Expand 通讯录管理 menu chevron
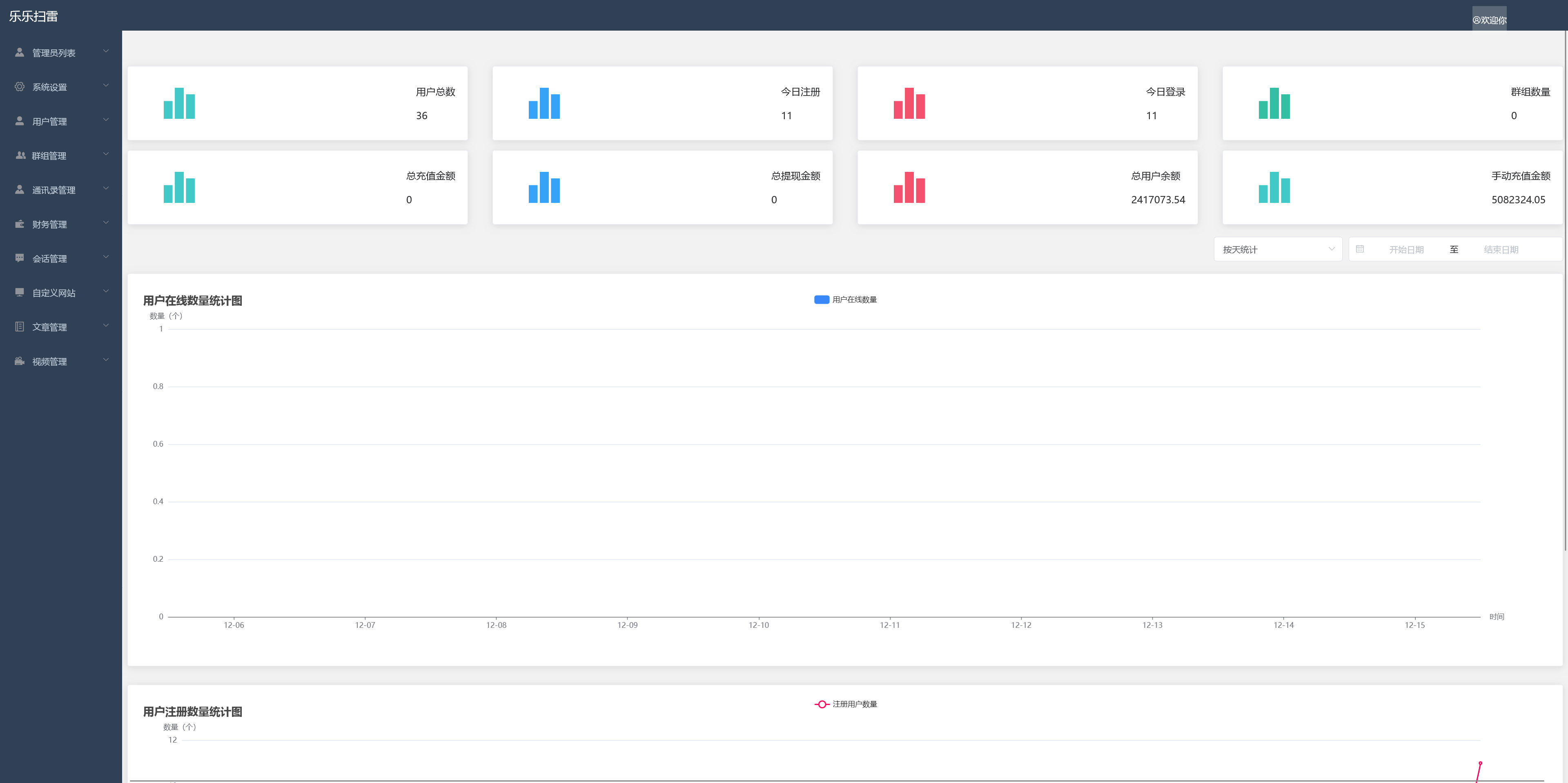 click(x=106, y=189)
